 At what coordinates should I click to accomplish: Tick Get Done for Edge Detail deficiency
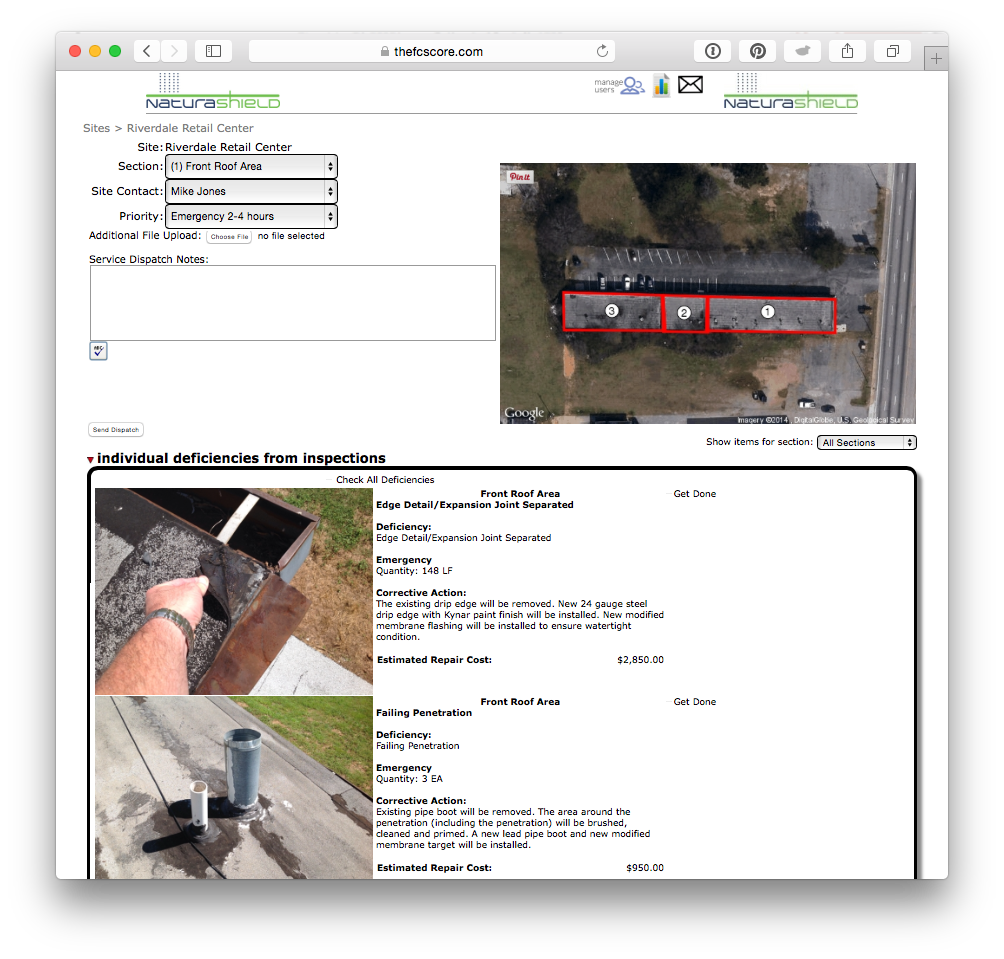pos(668,494)
